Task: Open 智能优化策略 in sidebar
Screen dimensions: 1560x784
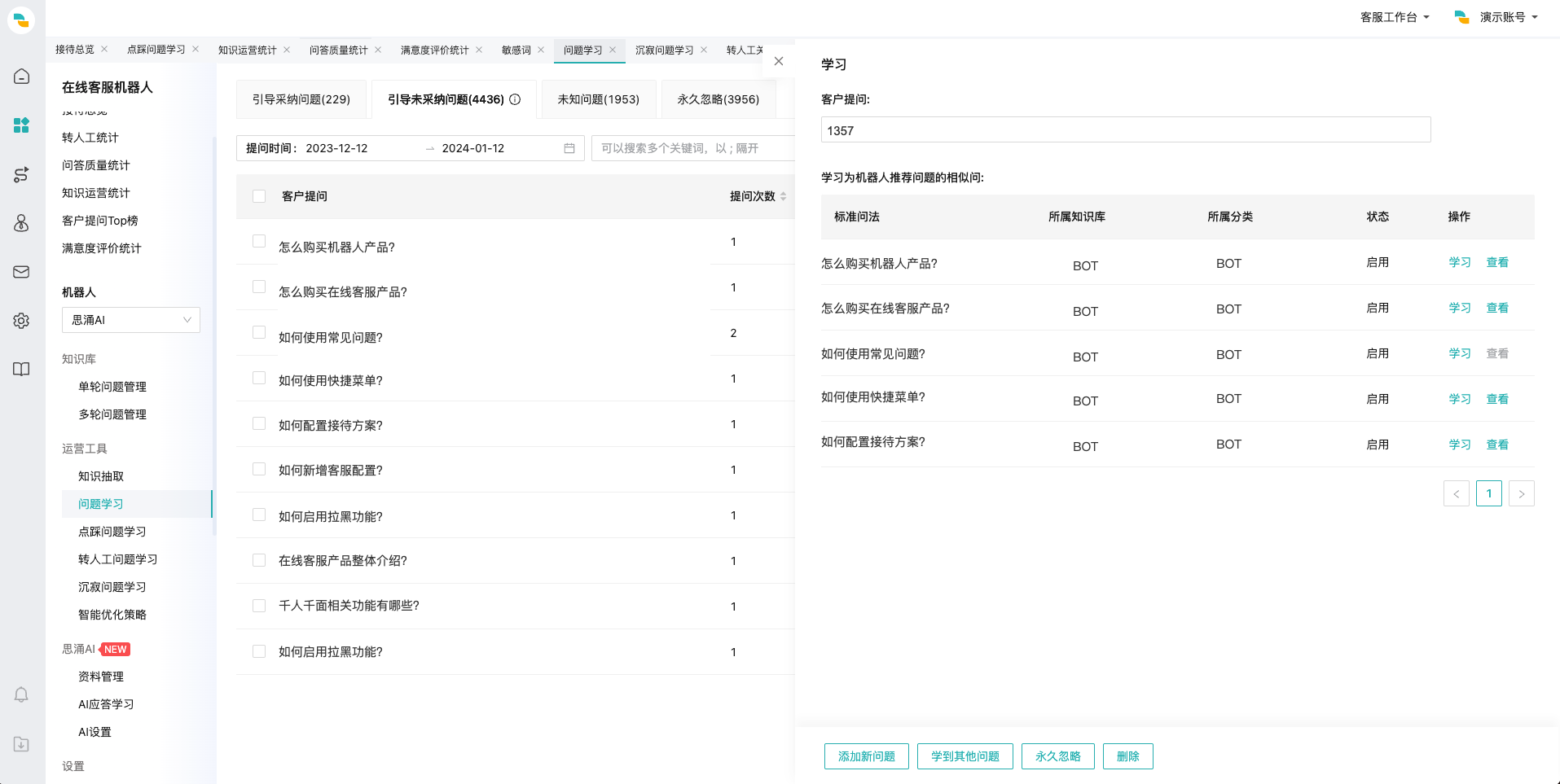Action: [x=112, y=615]
